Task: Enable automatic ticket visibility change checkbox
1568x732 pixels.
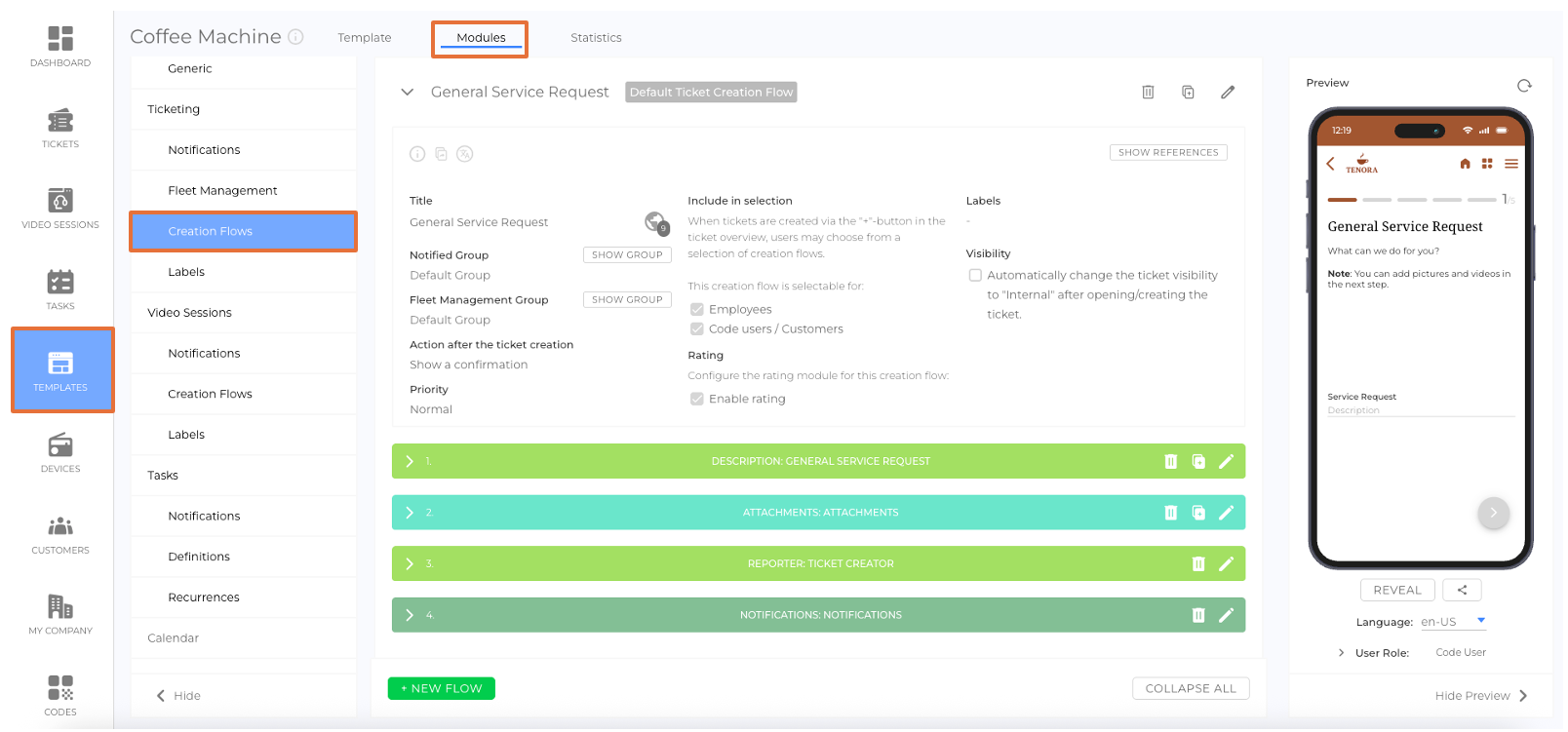Action: pyautogui.click(x=975, y=276)
